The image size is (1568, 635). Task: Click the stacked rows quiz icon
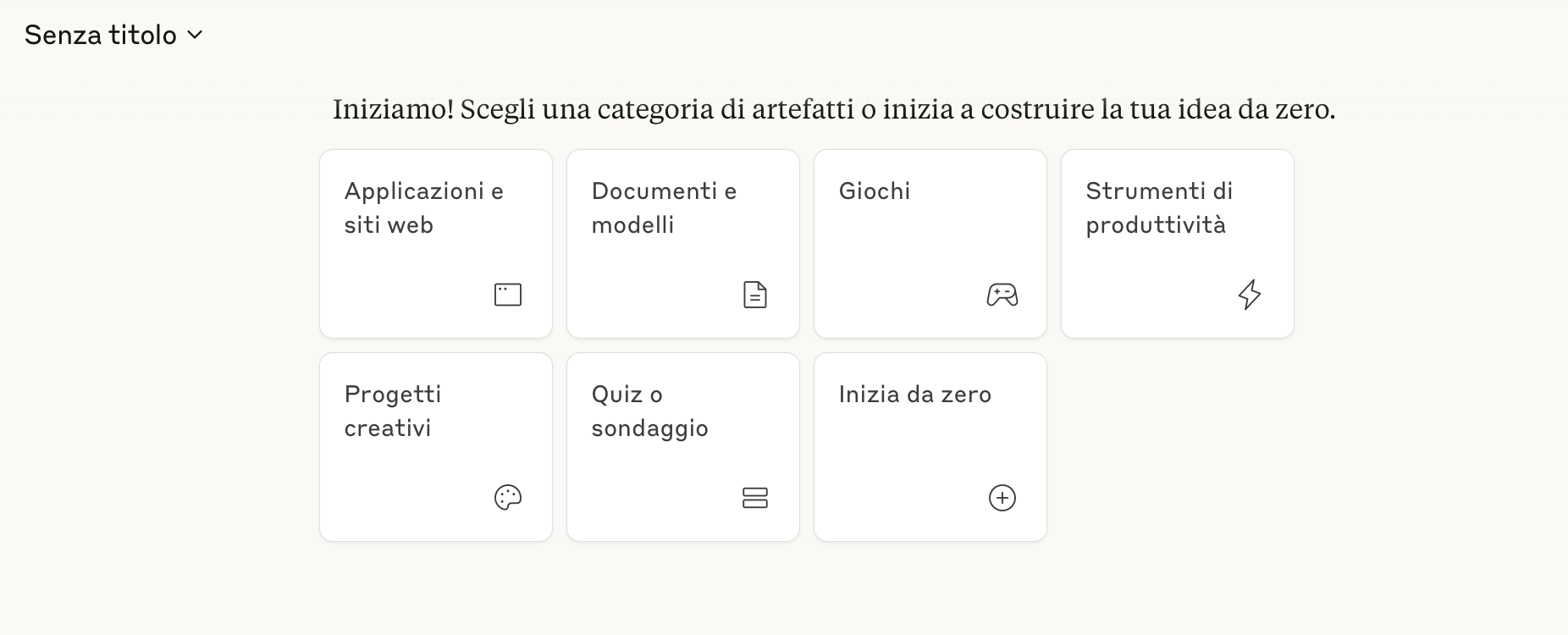754,498
